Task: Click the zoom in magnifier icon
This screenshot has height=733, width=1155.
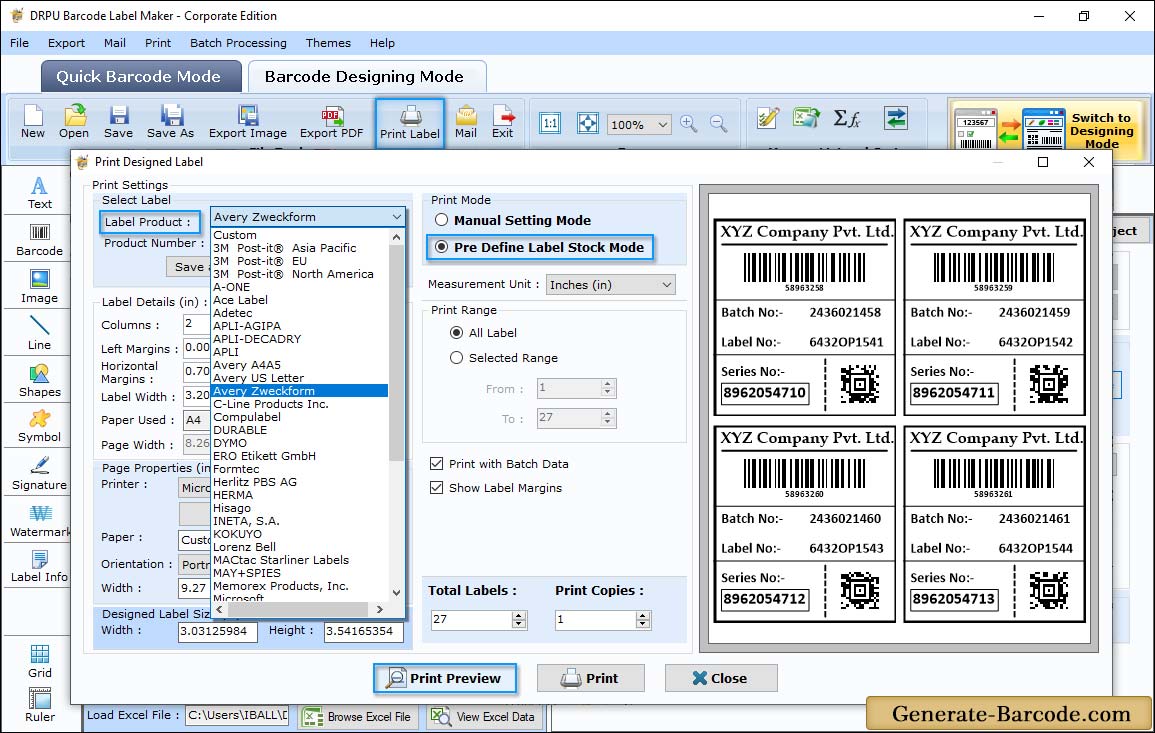Action: tap(689, 124)
